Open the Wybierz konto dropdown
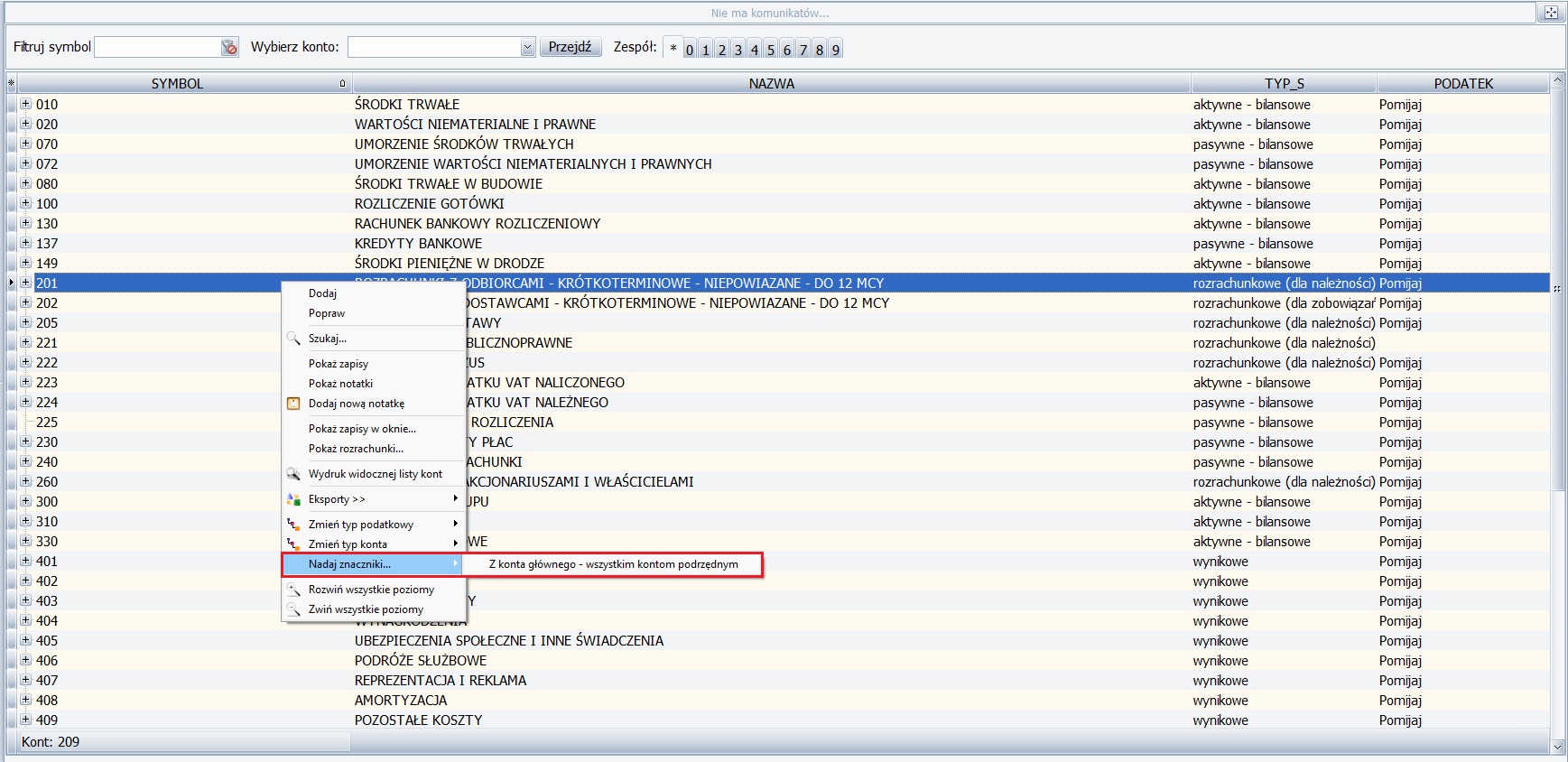The image size is (1568, 762). [527, 47]
